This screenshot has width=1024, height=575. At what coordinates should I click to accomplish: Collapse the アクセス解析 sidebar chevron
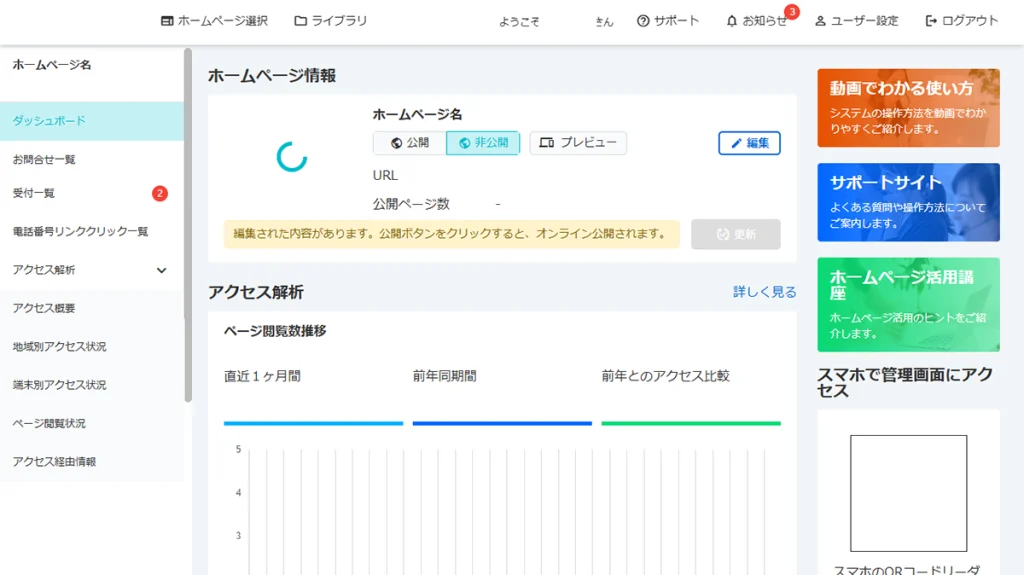tap(162, 270)
